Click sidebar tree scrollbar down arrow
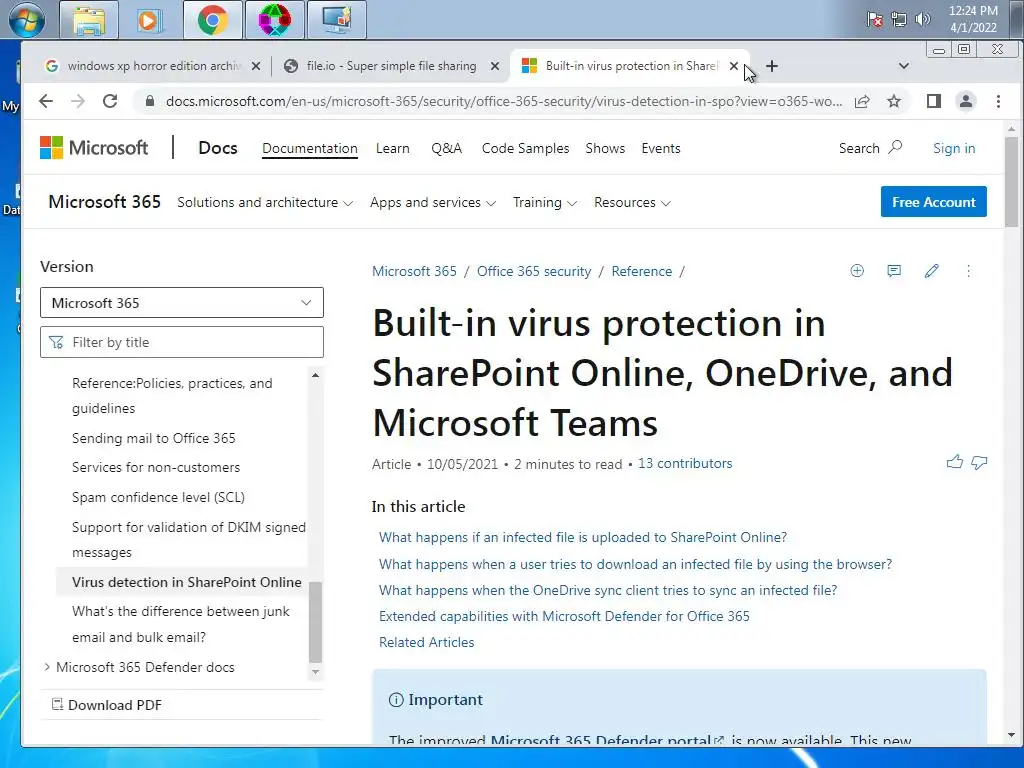1024x768 pixels. [x=315, y=671]
